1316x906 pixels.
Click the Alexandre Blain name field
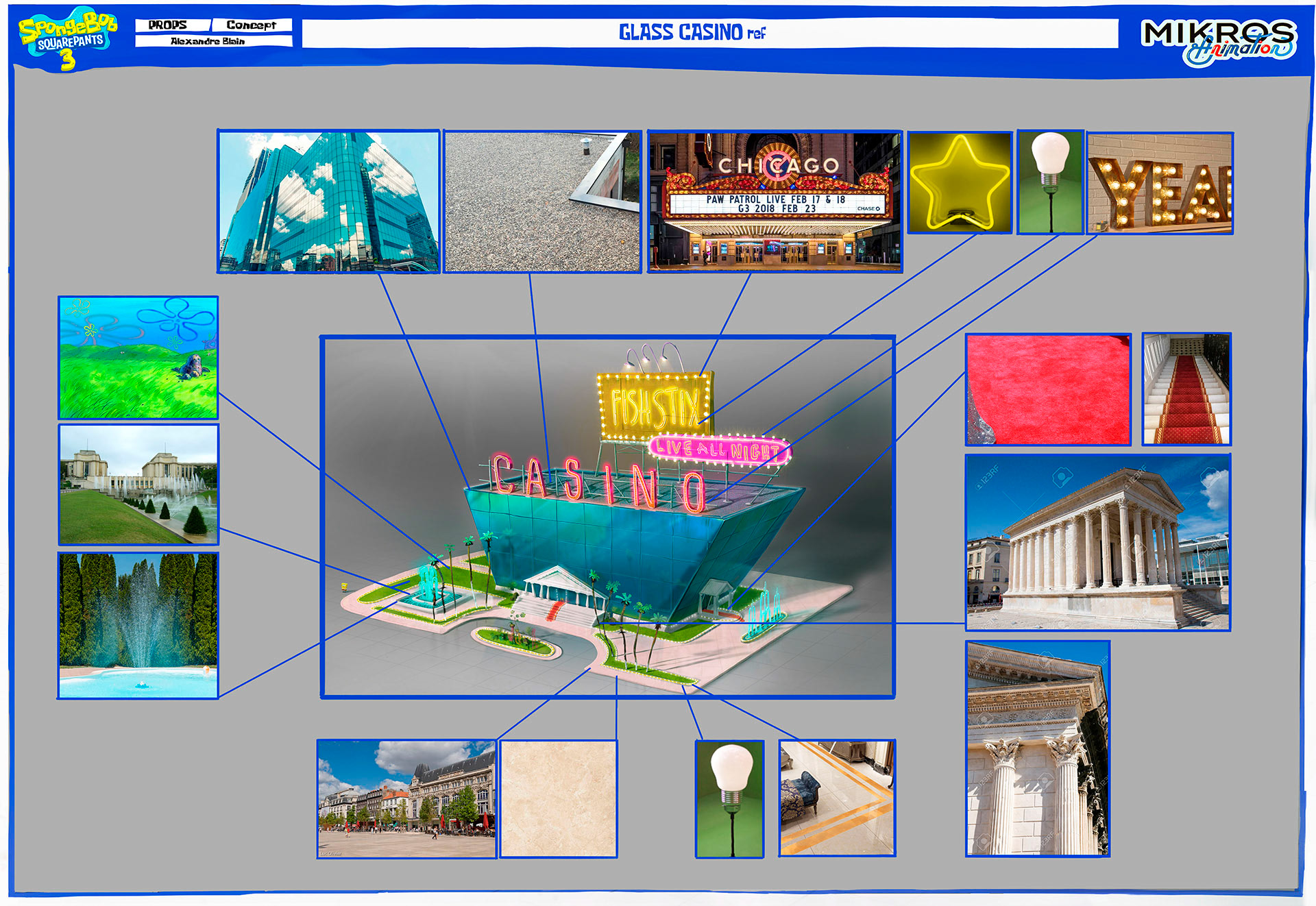pos(208,41)
